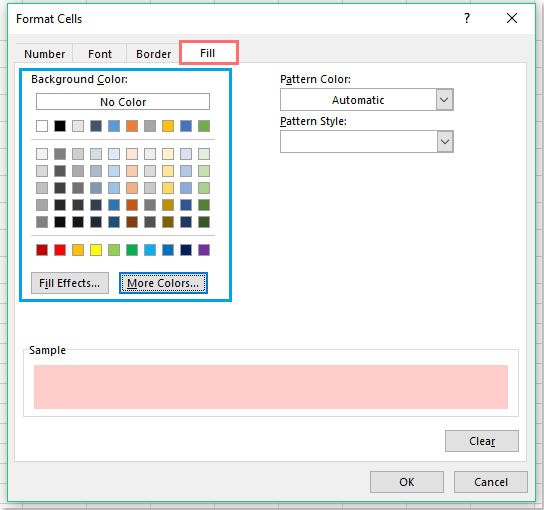The image size is (544, 510).
Task: Select the black theme color swatch
Action: (x=60, y=126)
